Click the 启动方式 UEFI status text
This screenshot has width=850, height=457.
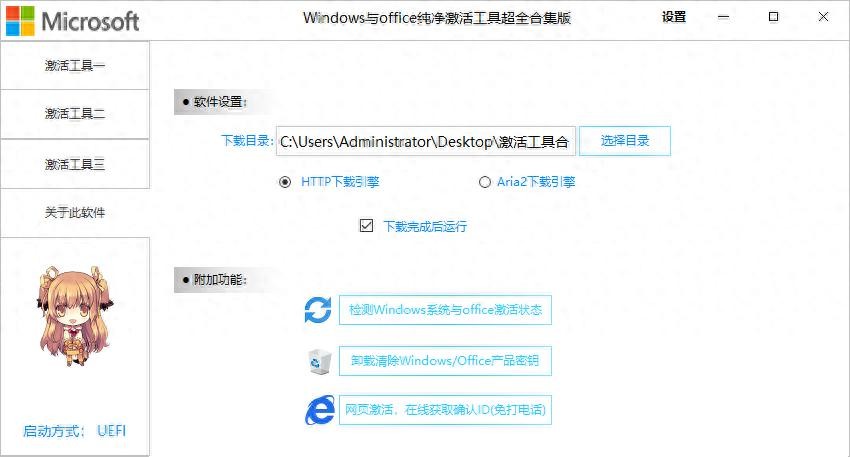click(x=75, y=432)
